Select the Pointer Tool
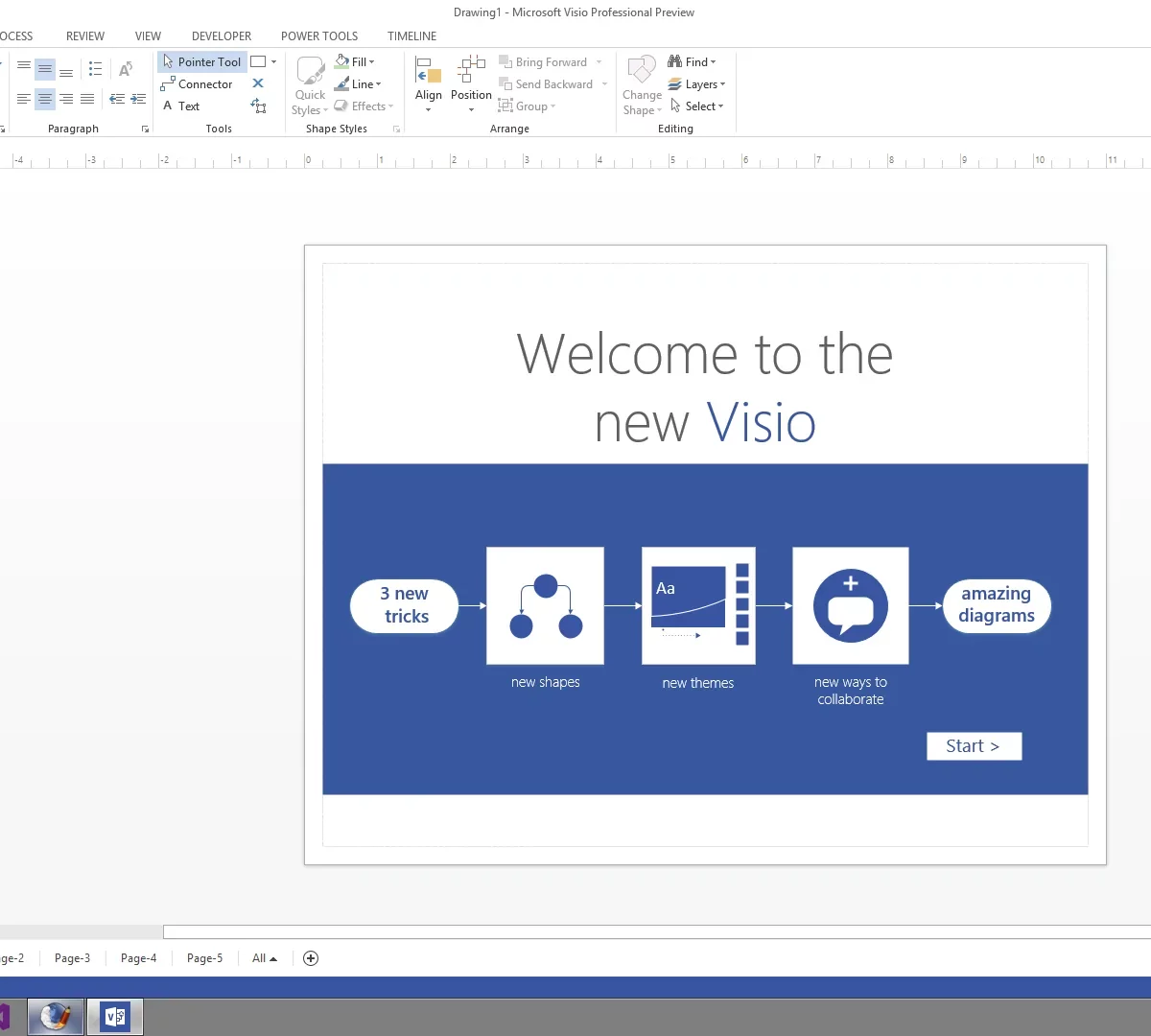Viewport: 1151px width, 1036px height. click(x=201, y=62)
